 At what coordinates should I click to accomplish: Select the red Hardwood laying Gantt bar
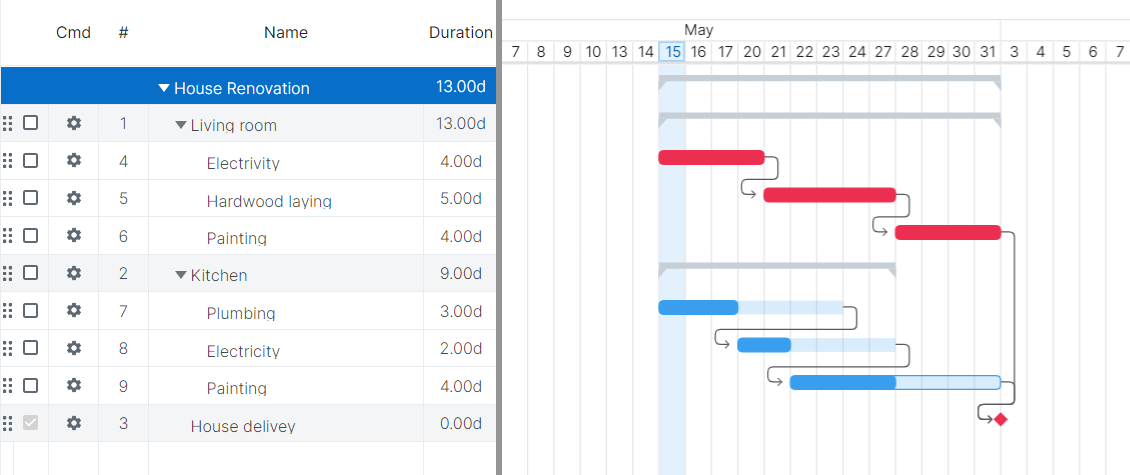(829, 195)
